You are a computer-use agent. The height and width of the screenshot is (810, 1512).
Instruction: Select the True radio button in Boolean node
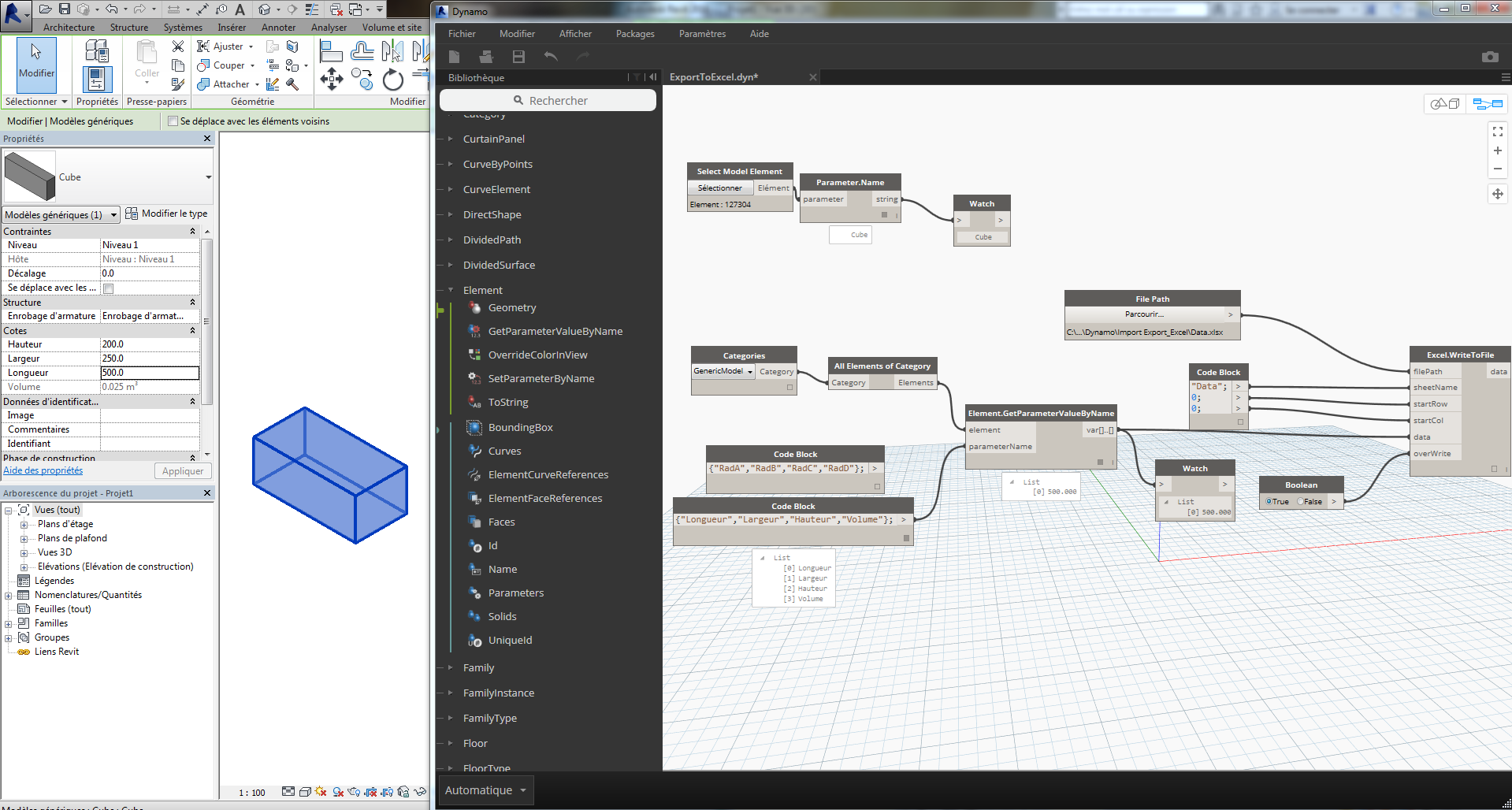pyautogui.click(x=1269, y=502)
